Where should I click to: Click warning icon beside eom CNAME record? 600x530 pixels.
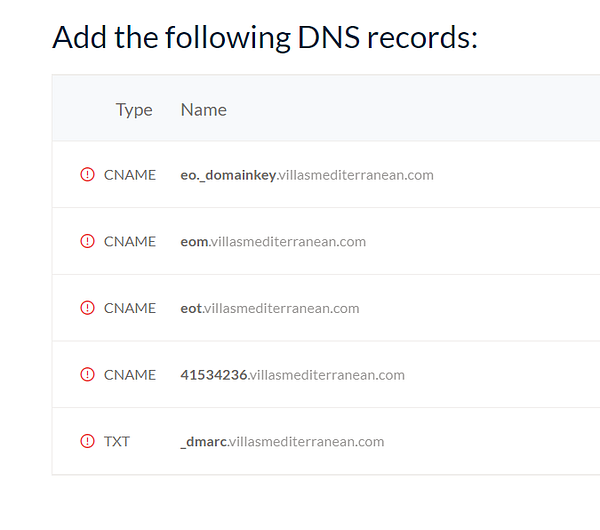click(x=87, y=241)
